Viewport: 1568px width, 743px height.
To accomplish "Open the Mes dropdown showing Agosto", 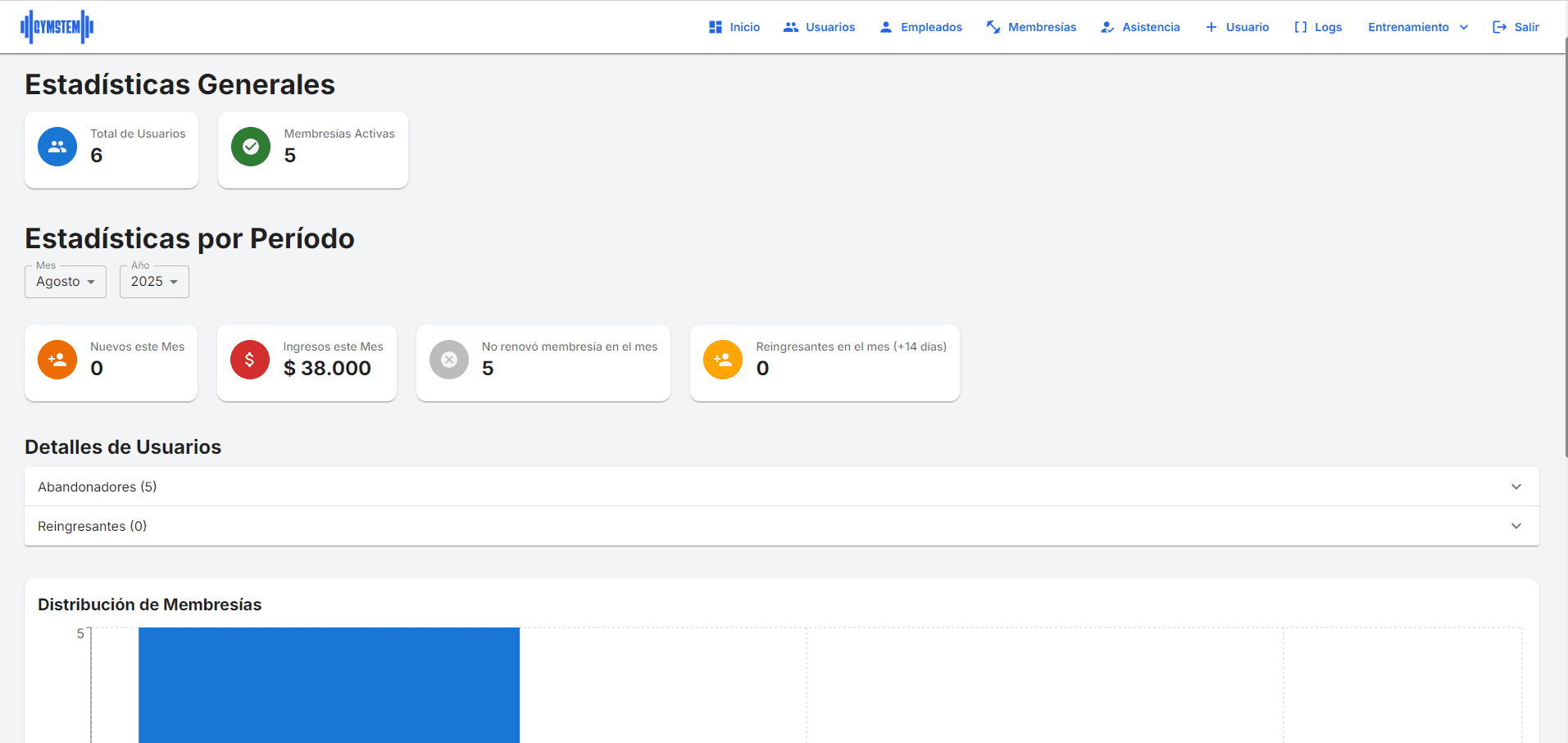I will (66, 282).
